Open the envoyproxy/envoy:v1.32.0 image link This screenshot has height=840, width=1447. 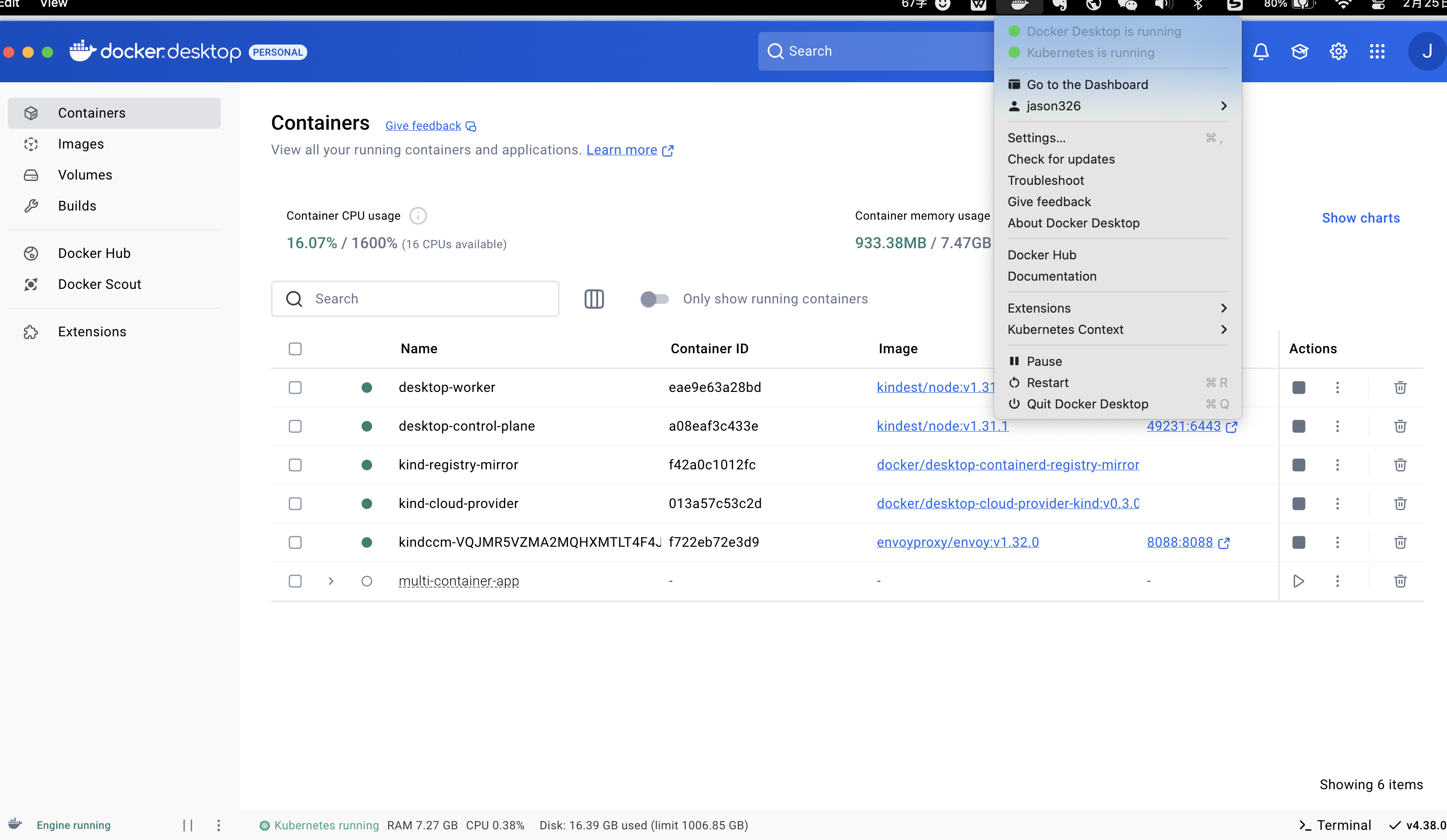[957, 542]
